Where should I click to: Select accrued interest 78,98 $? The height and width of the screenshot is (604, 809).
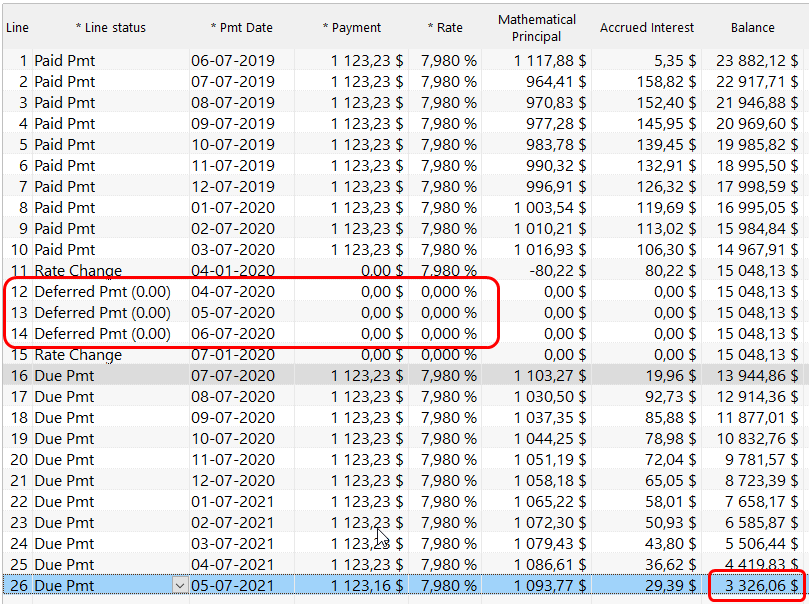click(670, 439)
